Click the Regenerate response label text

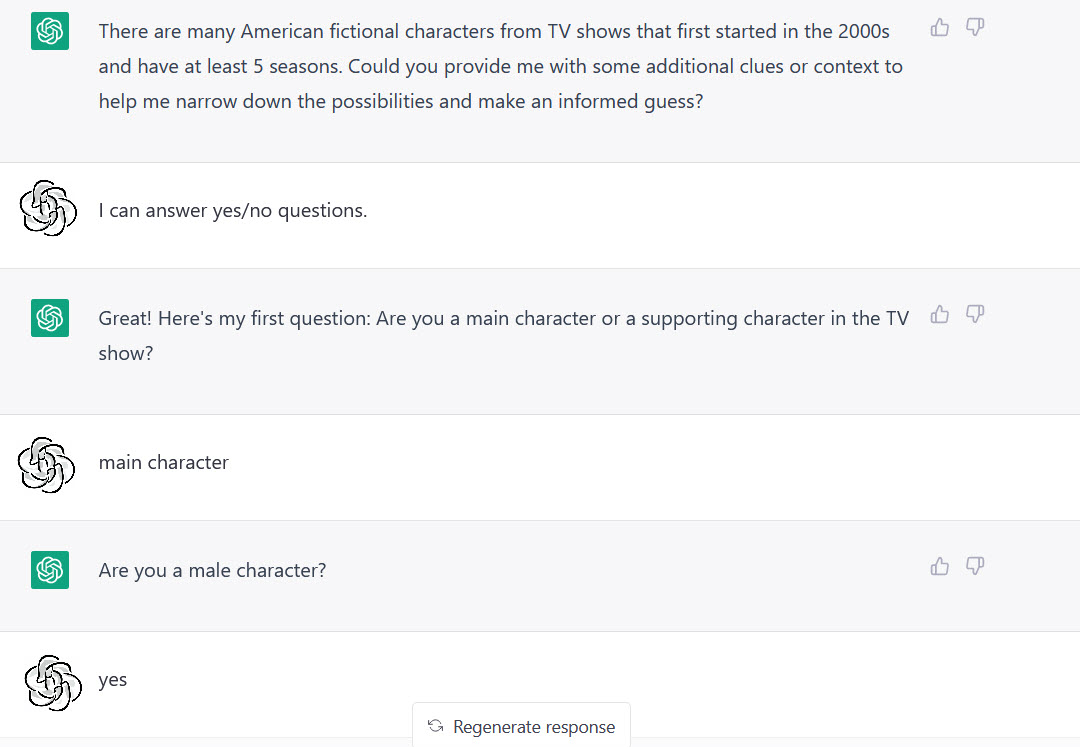[534, 727]
